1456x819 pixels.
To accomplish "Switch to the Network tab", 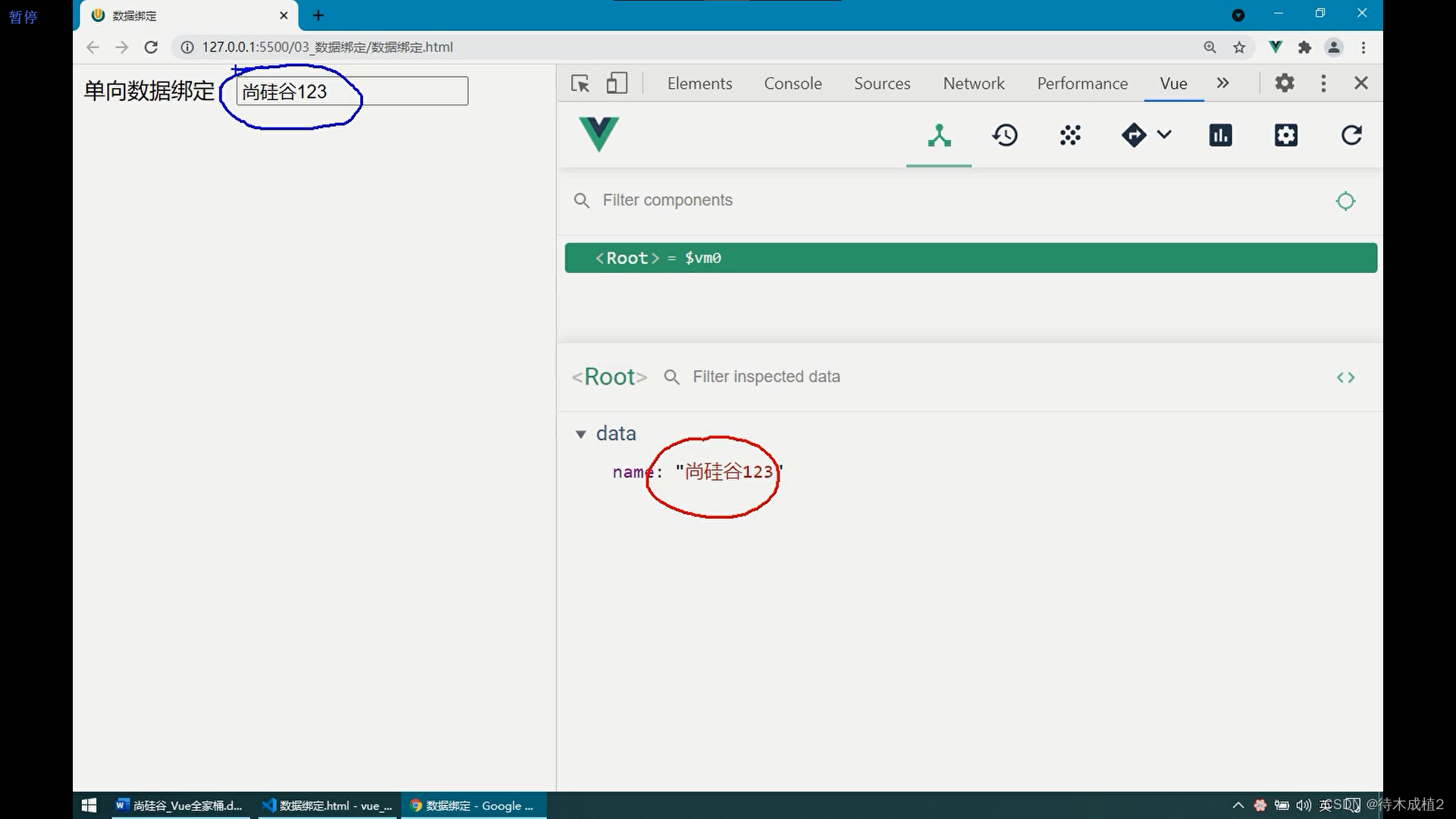I will tap(974, 83).
